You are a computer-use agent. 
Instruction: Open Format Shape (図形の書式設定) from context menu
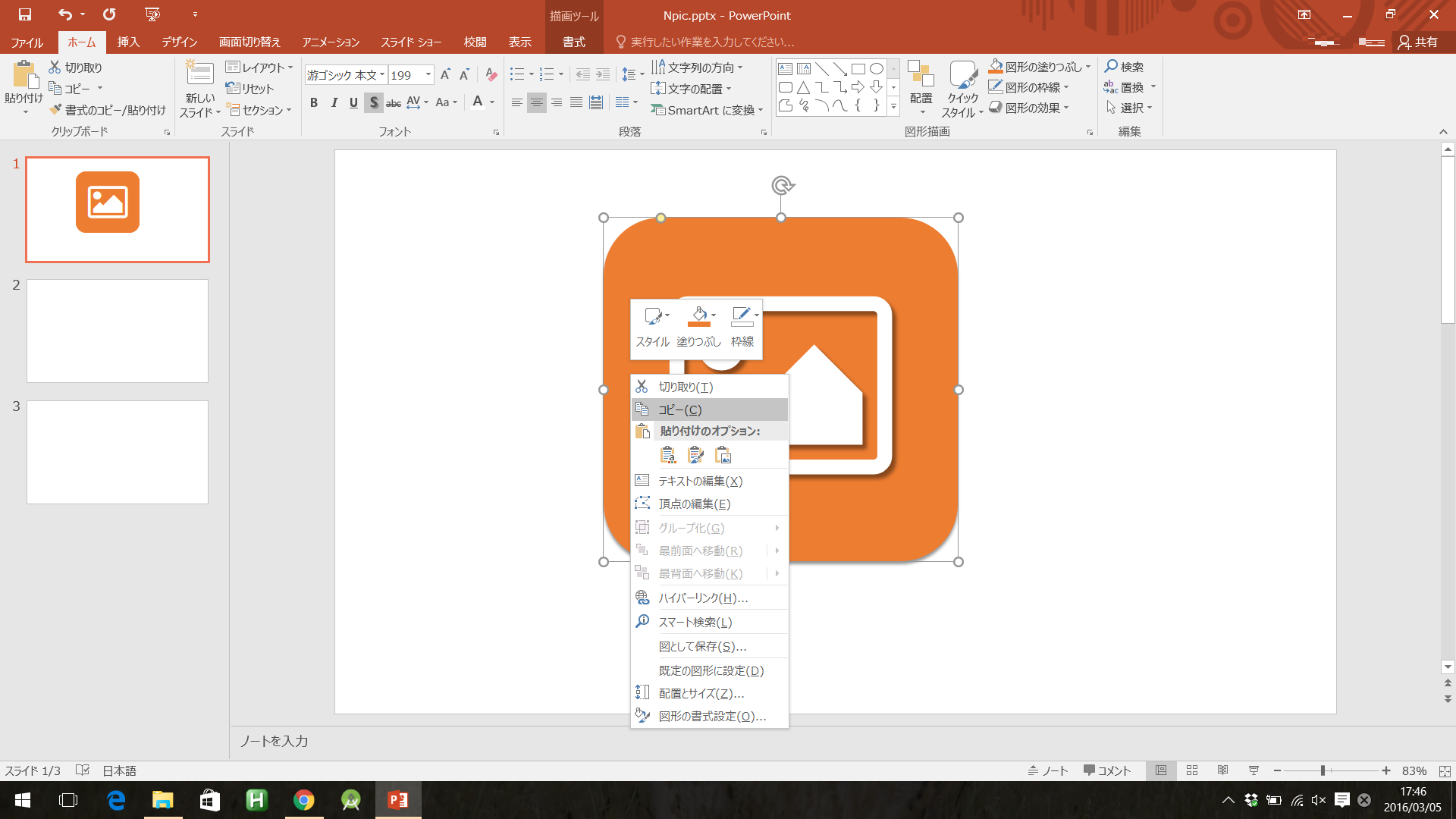(x=710, y=716)
